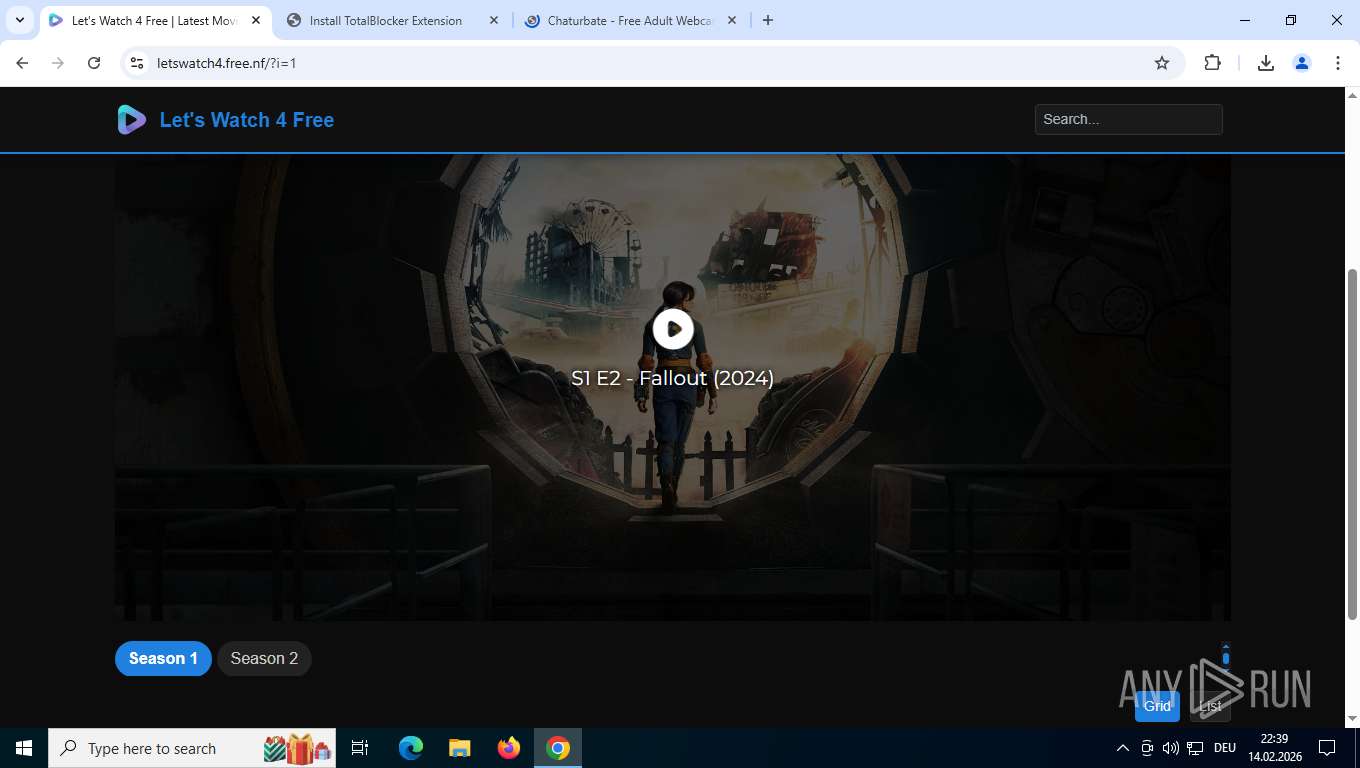Expand the tab search dropdown

[x=19, y=20]
